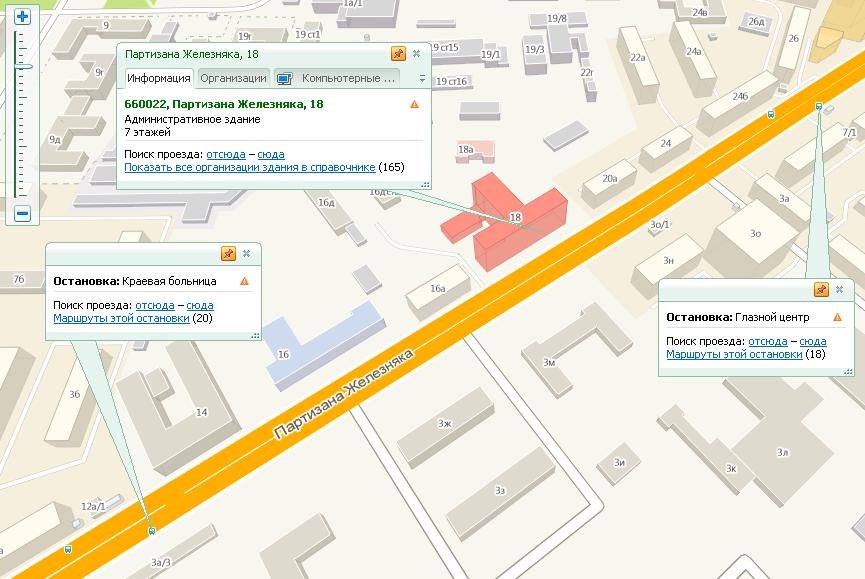This screenshot has height=579, width=865.
Task: Pin the Партизана Железняка, 18 info popup
Action: [398, 54]
